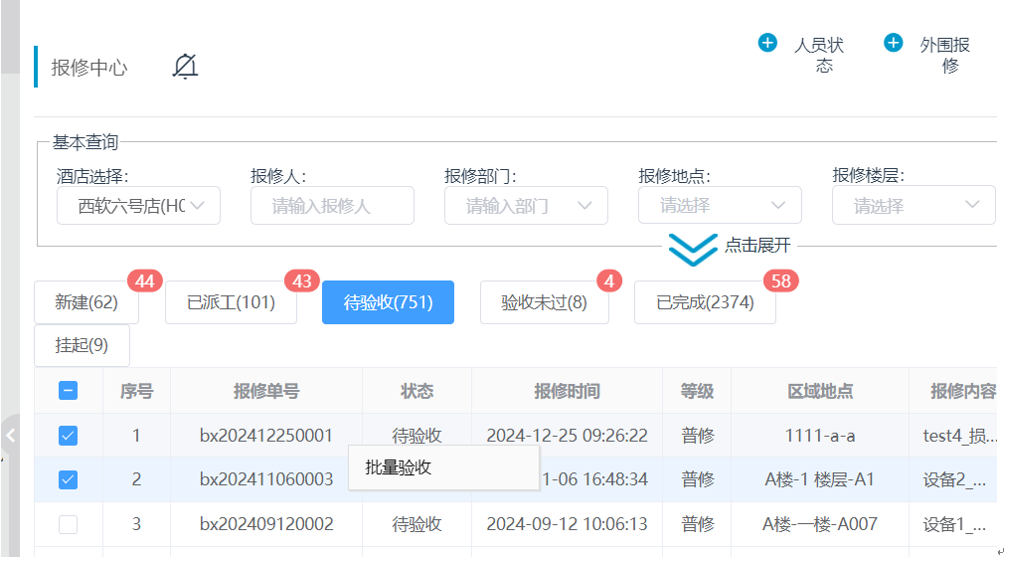Open the 报修地点 location dropdown
The width and height of the screenshot is (1010, 566).
pos(720,206)
